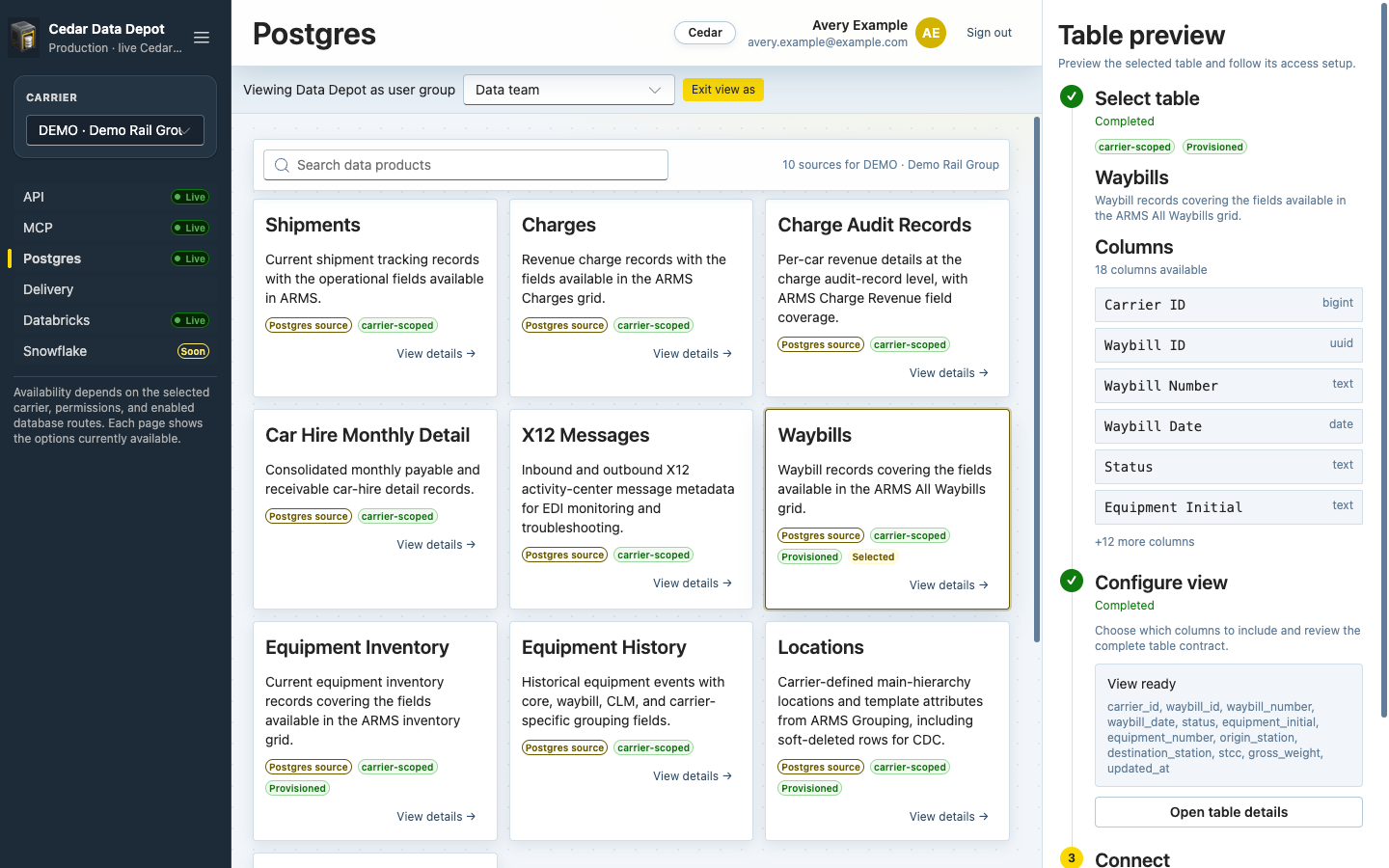Click the Soon badge next to Snowflake
This screenshot has height=868, width=1389.
193,351
